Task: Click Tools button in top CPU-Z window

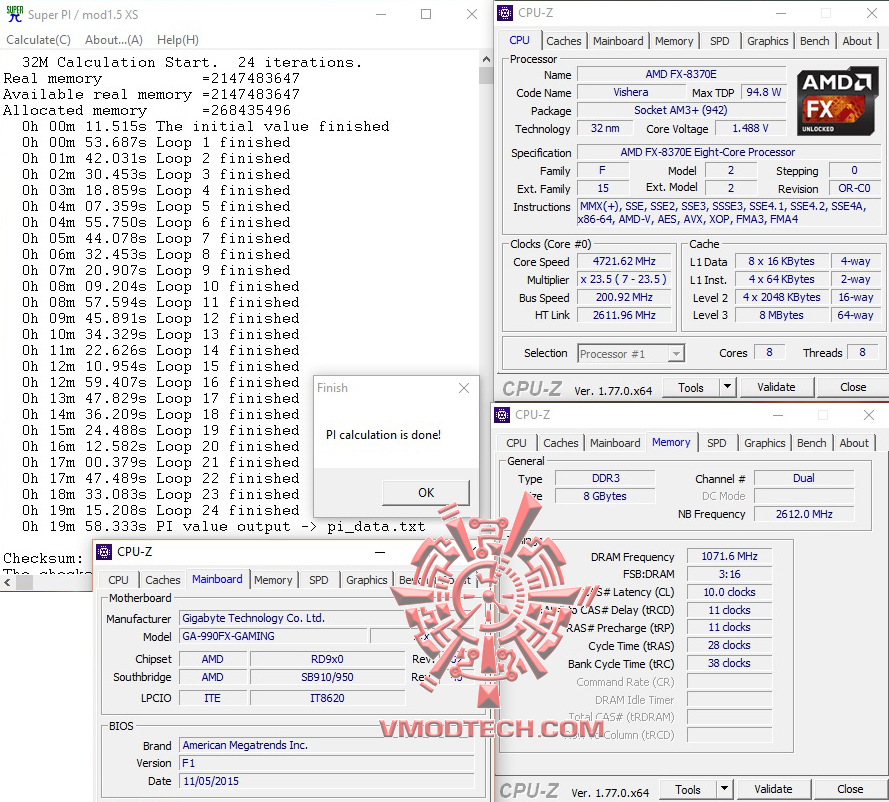Action: (x=691, y=388)
